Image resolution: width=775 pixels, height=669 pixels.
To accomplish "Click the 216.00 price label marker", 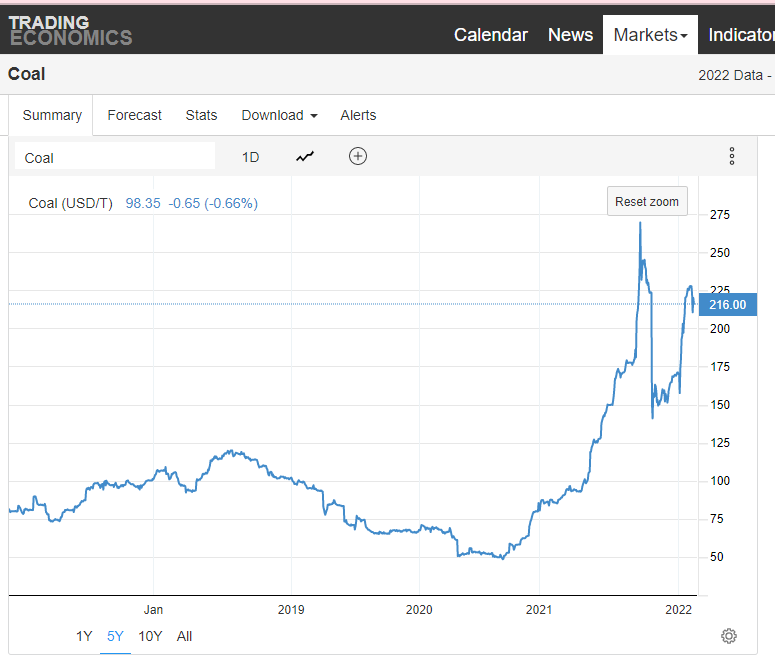I will (728, 304).
